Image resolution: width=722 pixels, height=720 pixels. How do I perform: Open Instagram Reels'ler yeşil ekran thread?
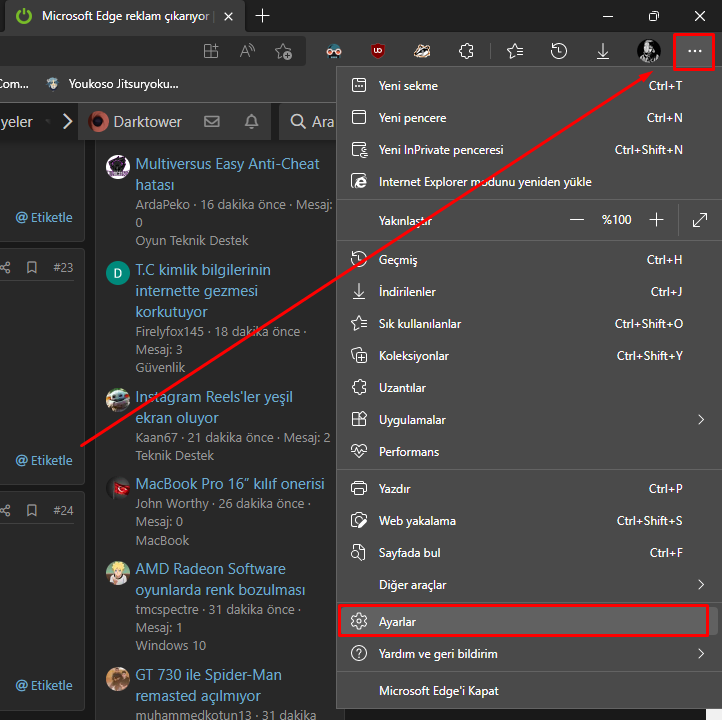214,407
